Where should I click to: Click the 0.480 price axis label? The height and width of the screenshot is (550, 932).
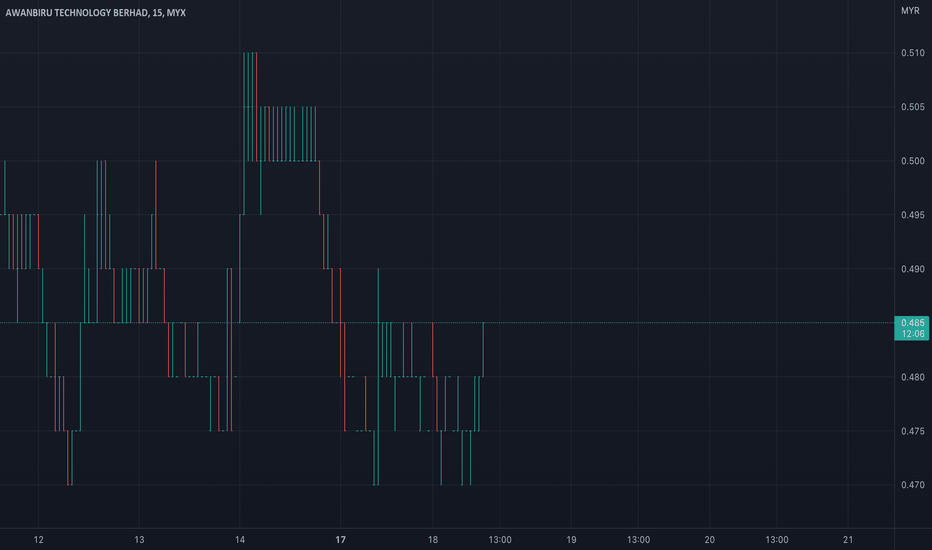click(x=912, y=377)
